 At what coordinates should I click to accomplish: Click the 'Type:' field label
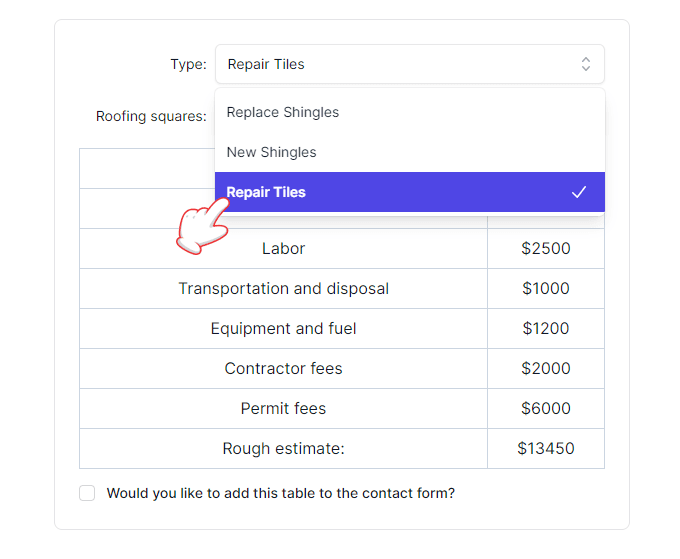[x=188, y=64]
